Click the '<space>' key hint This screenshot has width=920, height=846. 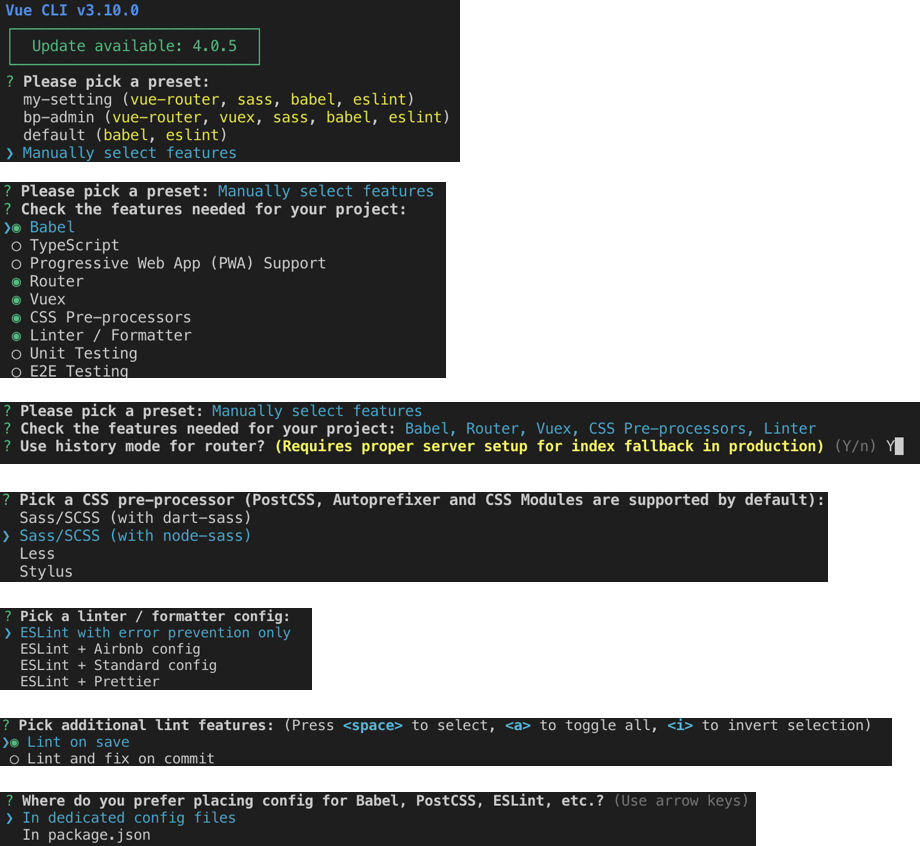coord(373,726)
